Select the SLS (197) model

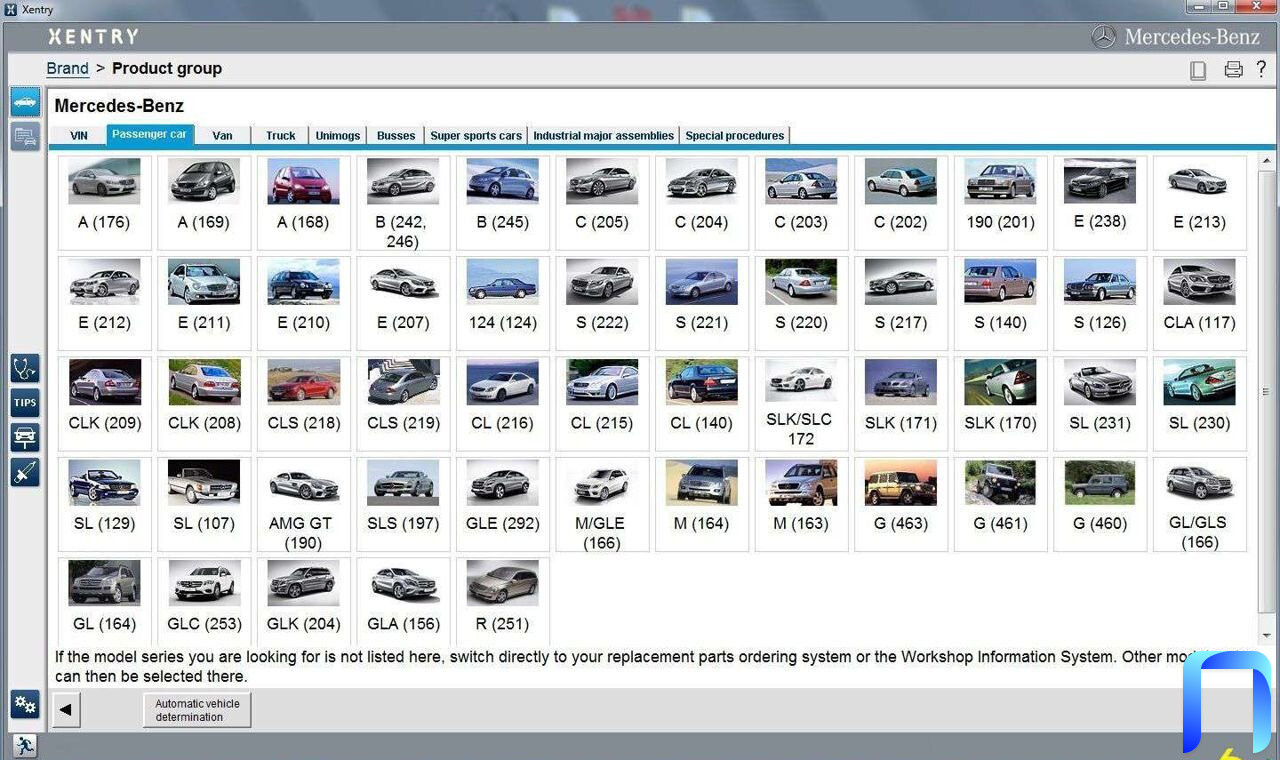tap(403, 504)
